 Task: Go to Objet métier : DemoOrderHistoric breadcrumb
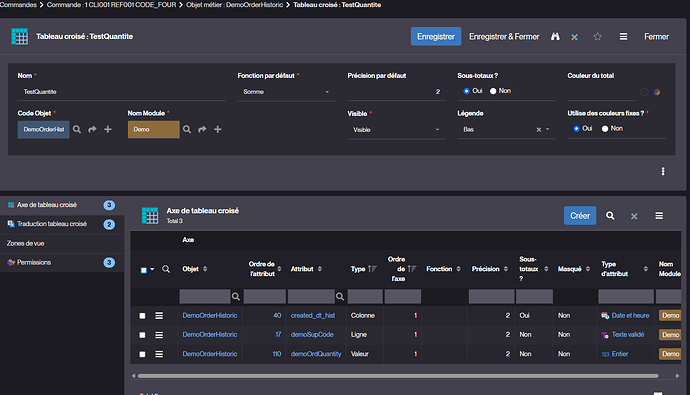click(235, 5)
